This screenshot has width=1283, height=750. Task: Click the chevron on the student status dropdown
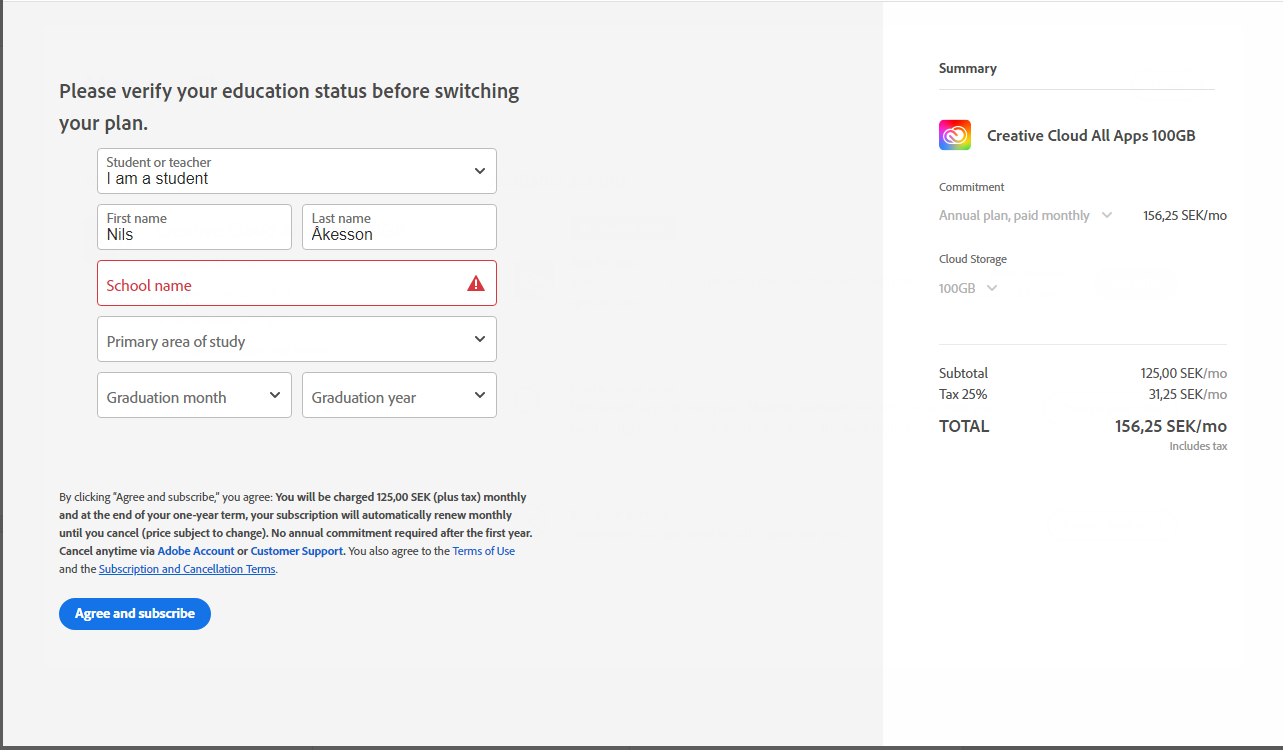pos(479,170)
